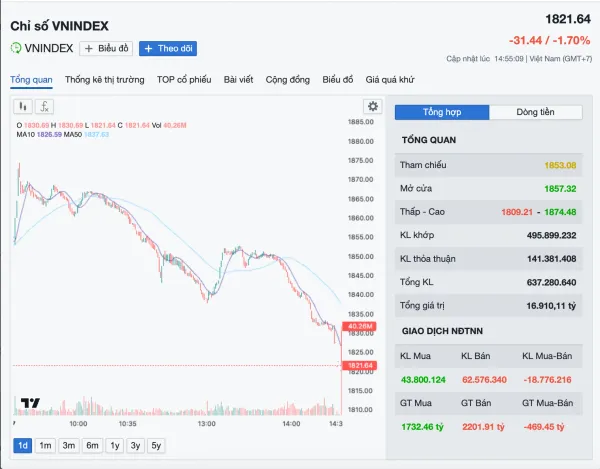Switch to the Cộng đồng tab
600x469 pixels.
pyautogui.click(x=288, y=80)
